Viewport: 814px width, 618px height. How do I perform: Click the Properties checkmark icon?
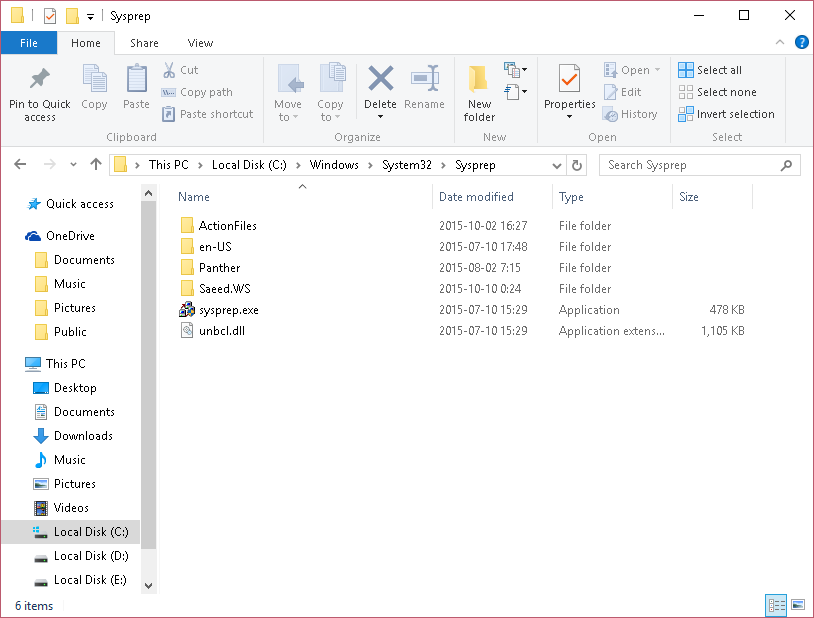click(569, 79)
